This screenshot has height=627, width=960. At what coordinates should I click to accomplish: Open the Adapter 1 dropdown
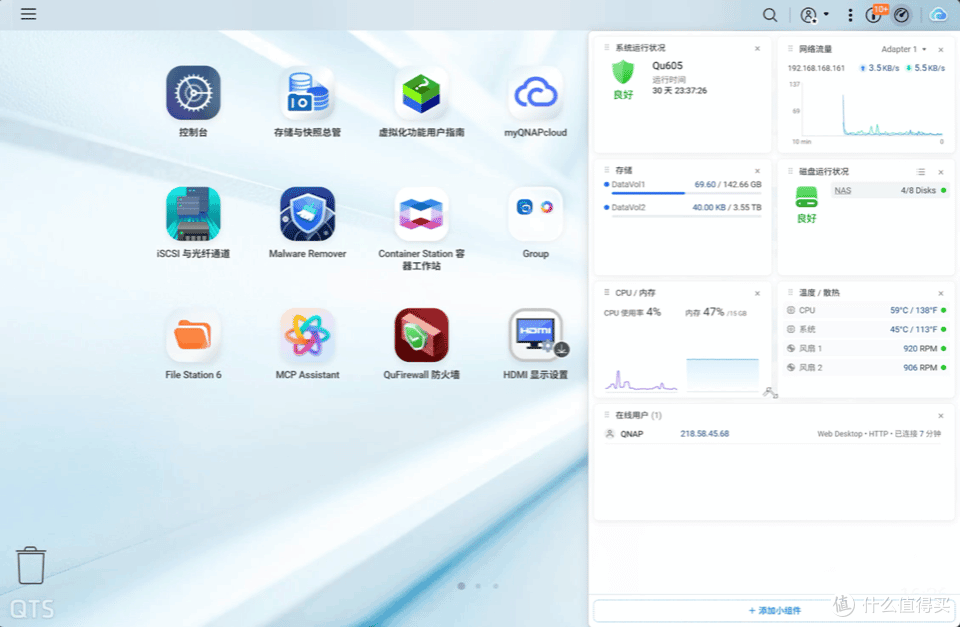(x=903, y=49)
